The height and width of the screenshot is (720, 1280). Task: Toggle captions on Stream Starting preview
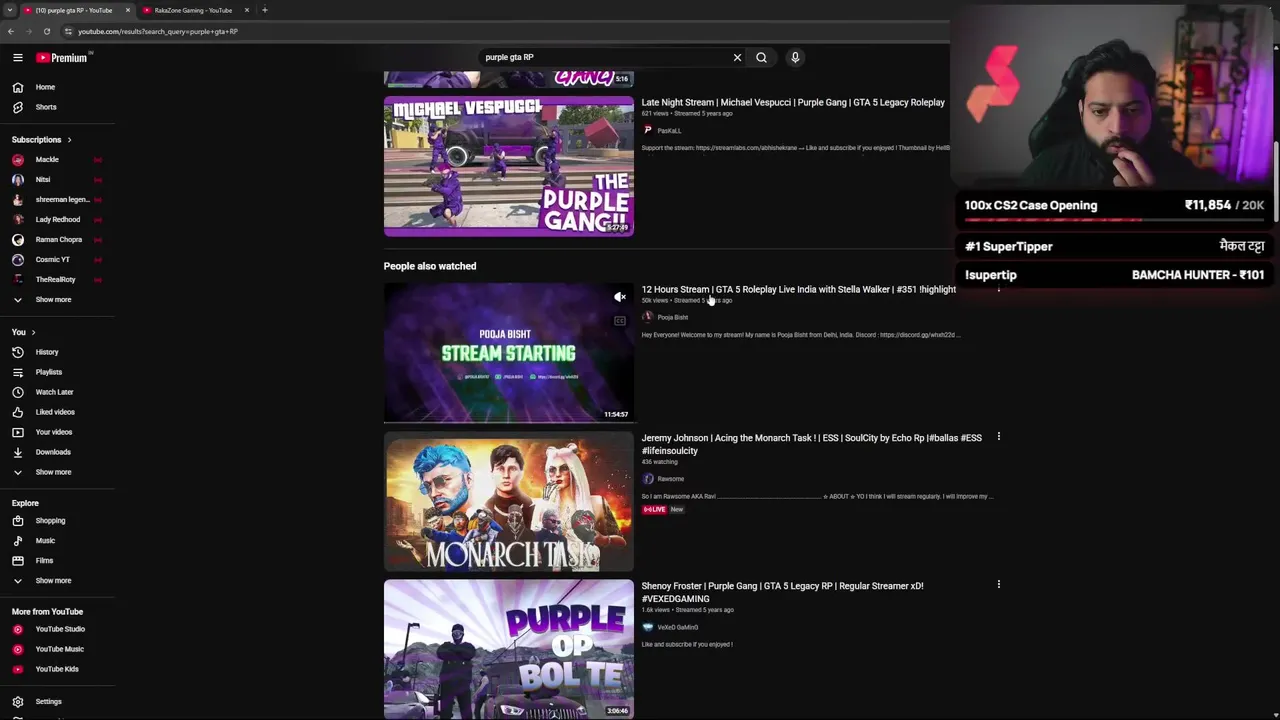click(x=620, y=321)
